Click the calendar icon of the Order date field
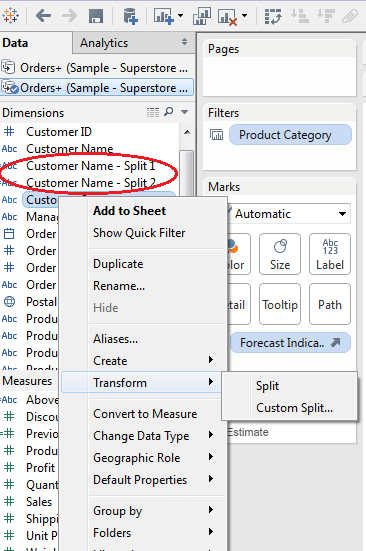This screenshot has height=551, width=366. (9, 234)
